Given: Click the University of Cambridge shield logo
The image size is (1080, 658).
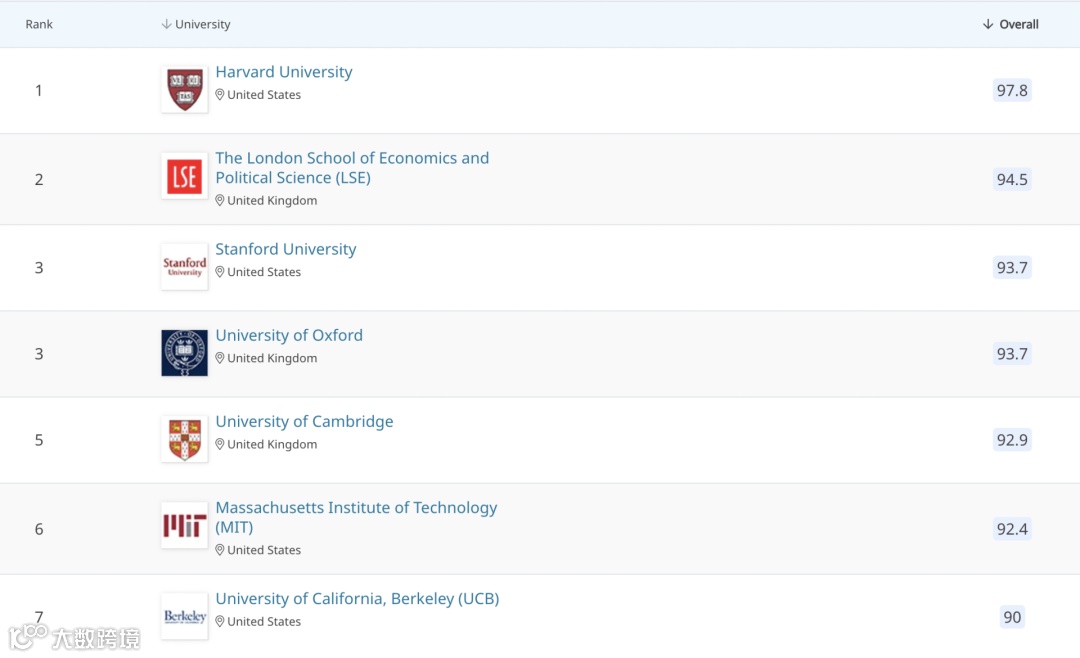Looking at the screenshot, I should click(184, 439).
